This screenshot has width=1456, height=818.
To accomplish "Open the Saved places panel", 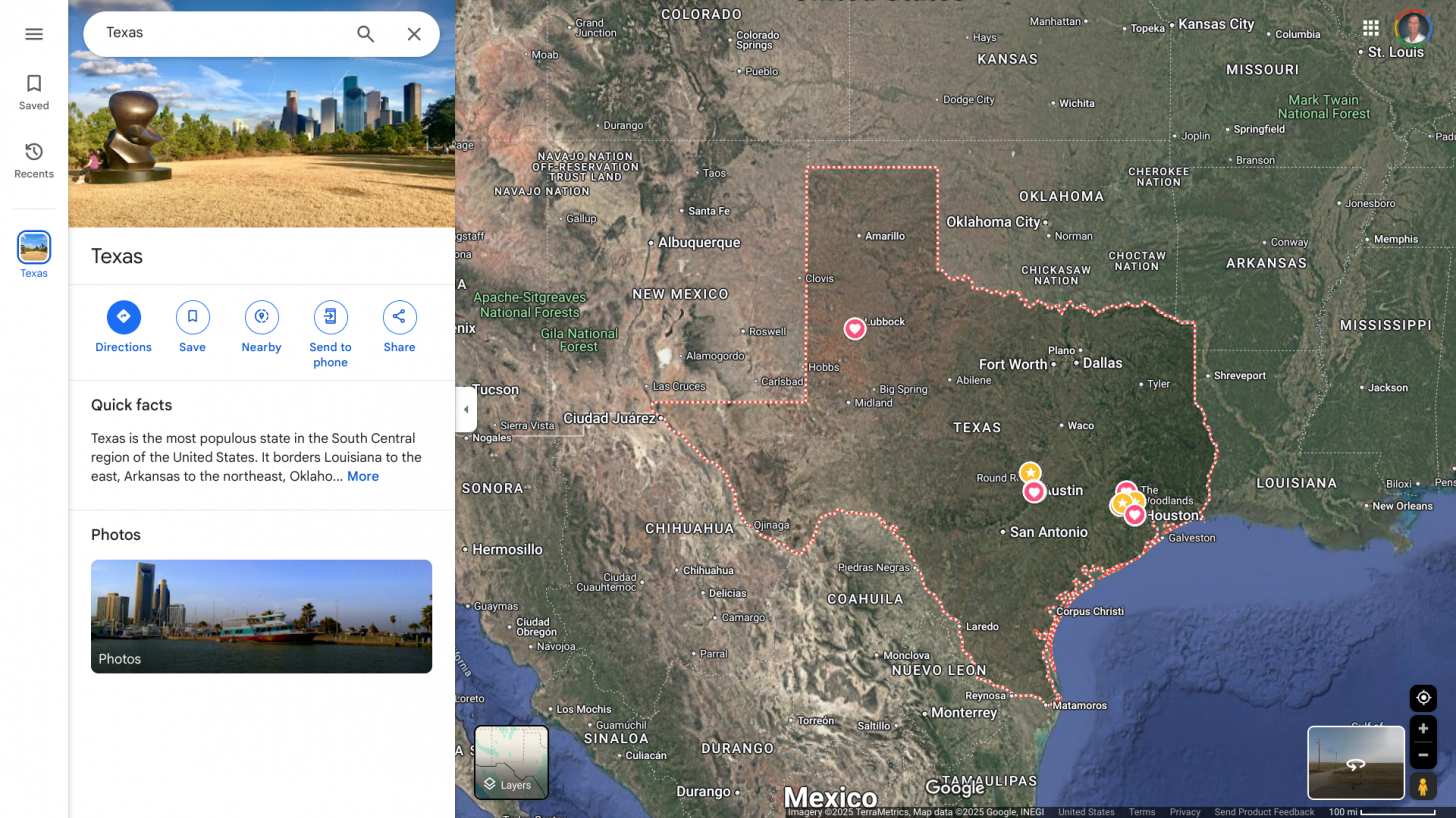I will [x=34, y=92].
